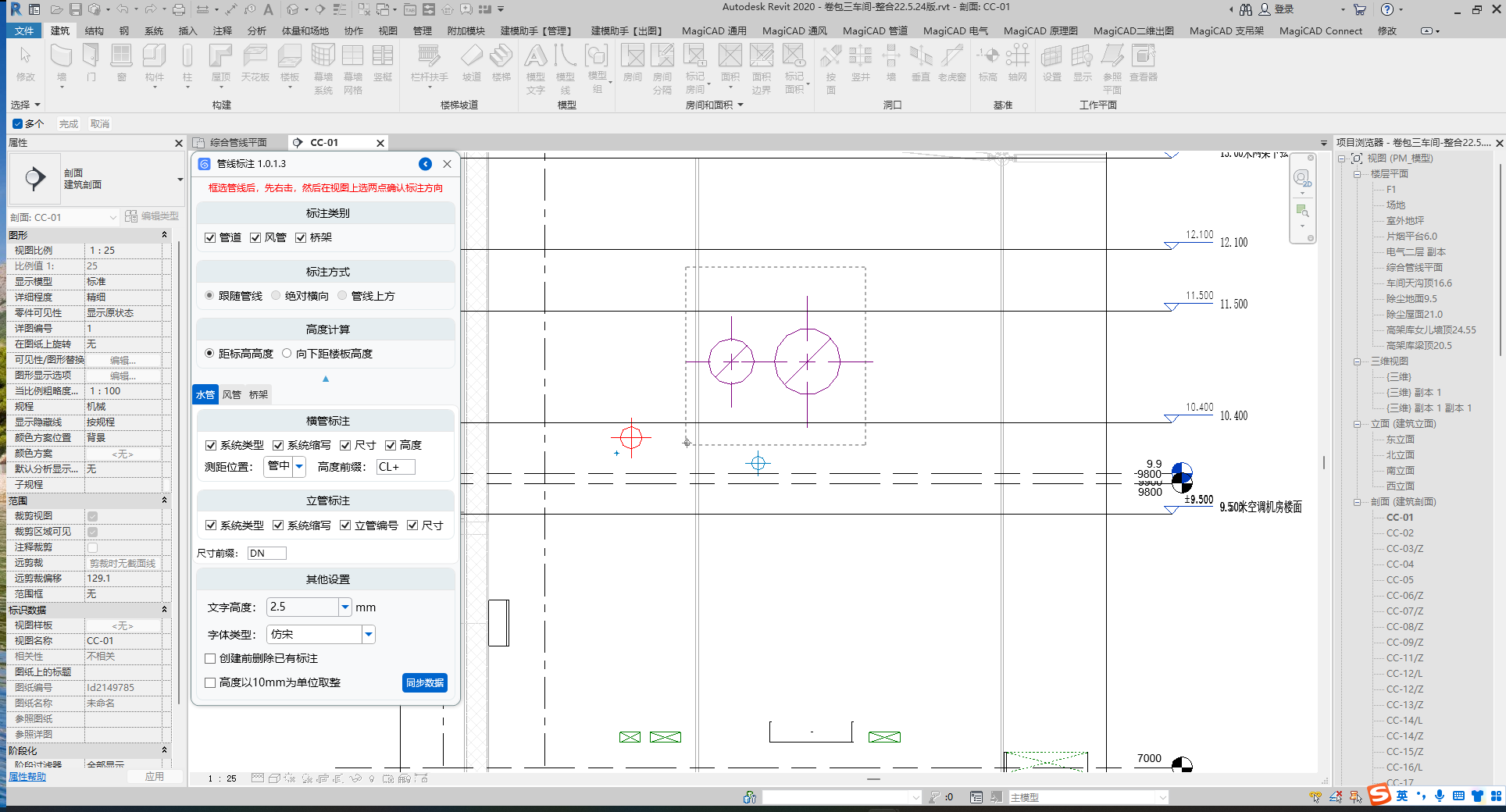Open CC-04 section in project browser
This screenshot has width=1506, height=812.
click(1399, 564)
